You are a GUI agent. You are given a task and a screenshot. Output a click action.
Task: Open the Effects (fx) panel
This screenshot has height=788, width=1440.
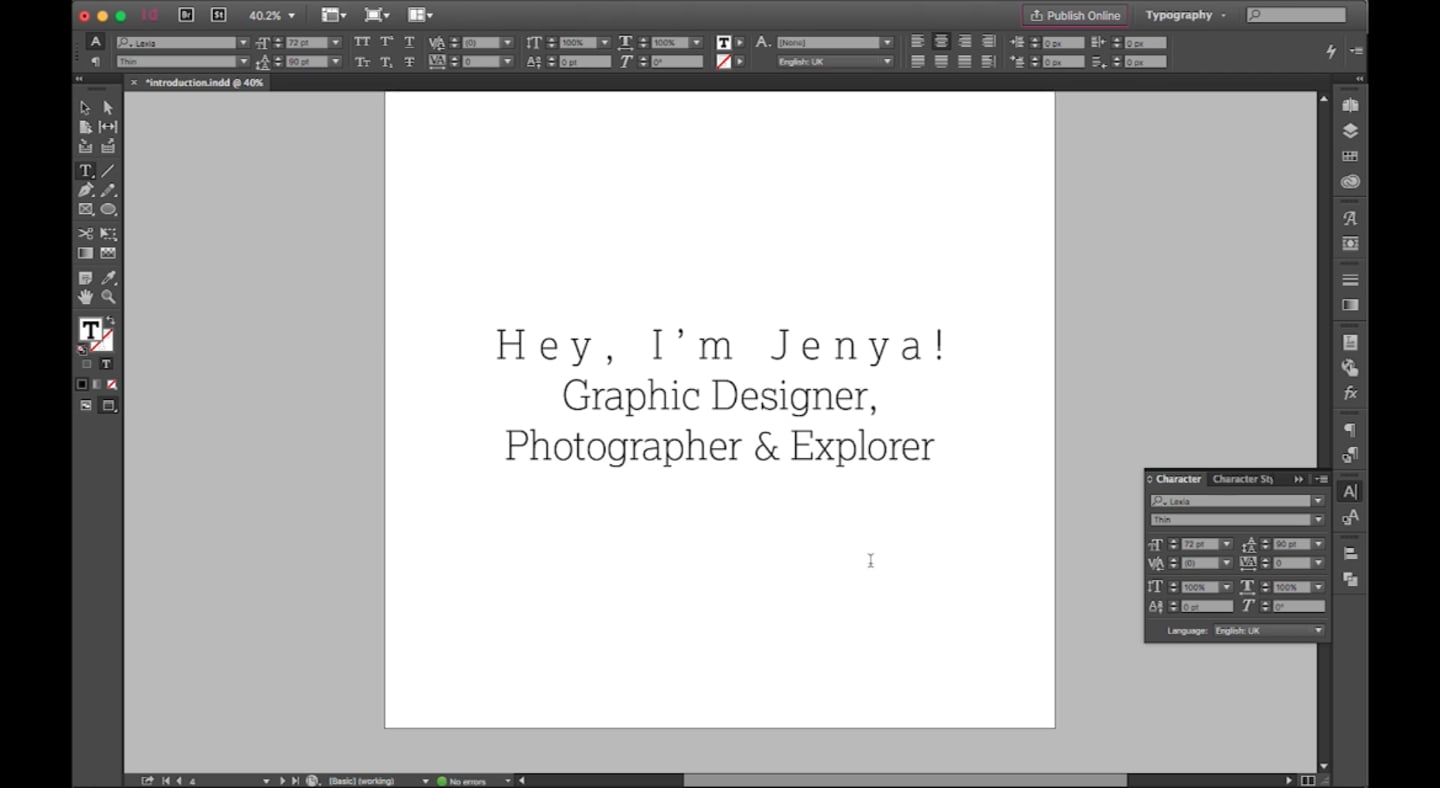(1350, 393)
